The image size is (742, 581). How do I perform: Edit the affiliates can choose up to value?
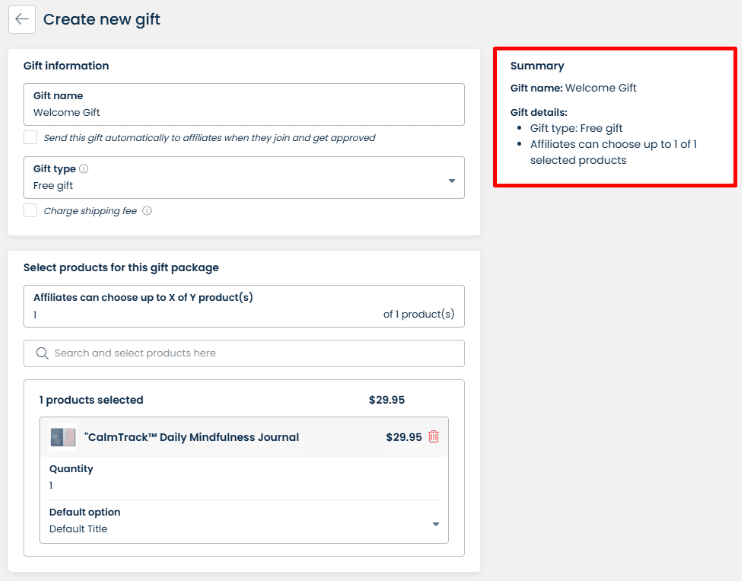point(200,314)
